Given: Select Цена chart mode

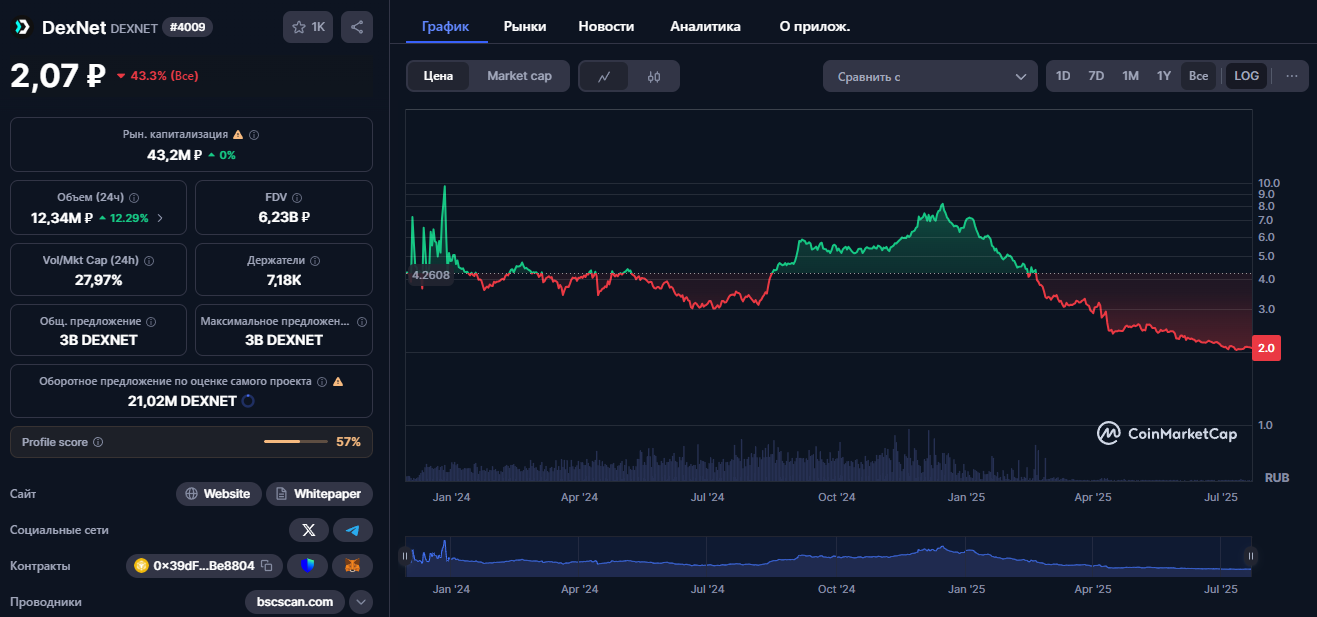Looking at the screenshot, I should [438, 76].
